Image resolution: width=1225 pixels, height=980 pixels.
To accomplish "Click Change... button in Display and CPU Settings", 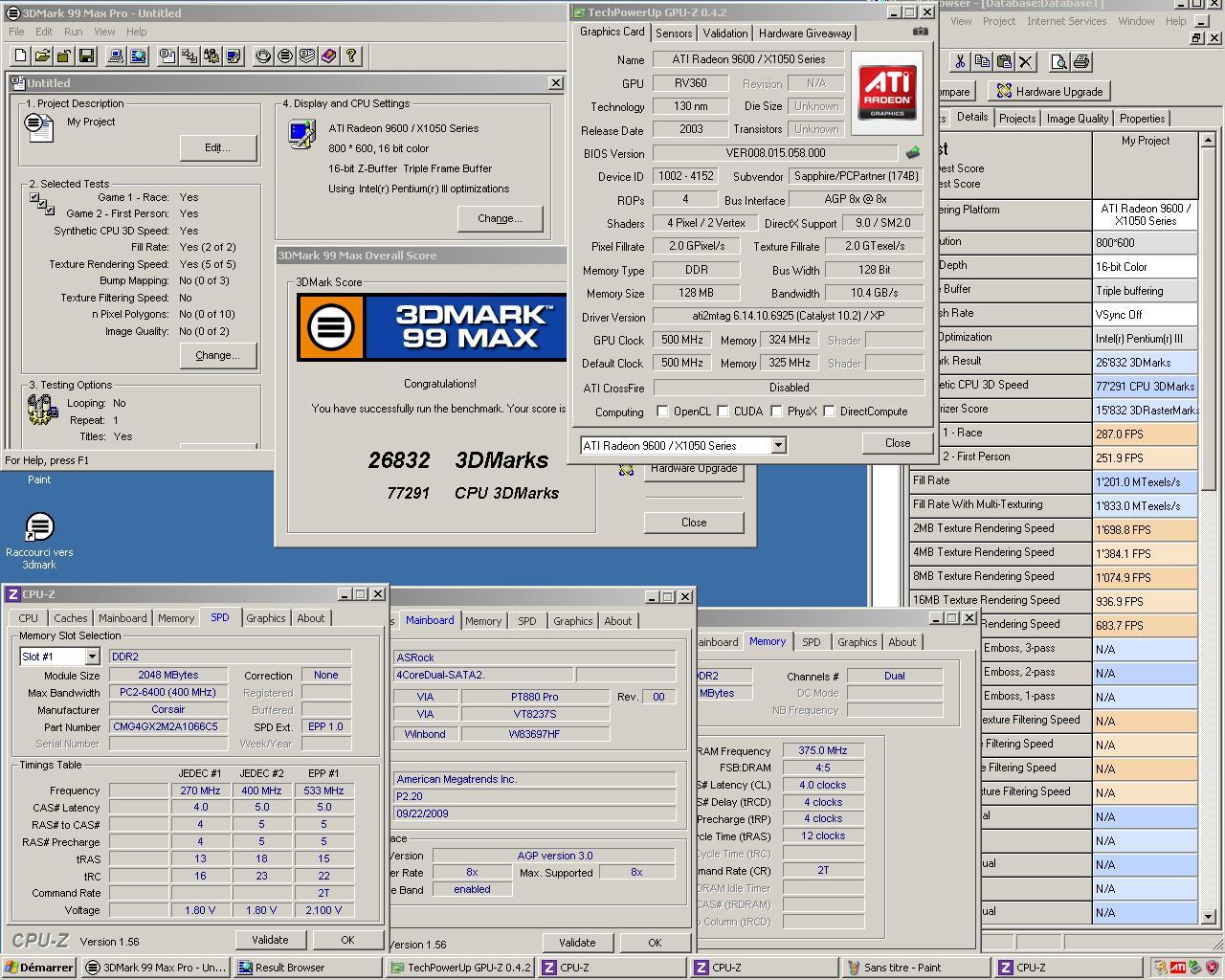I will [x=500, y=218].
